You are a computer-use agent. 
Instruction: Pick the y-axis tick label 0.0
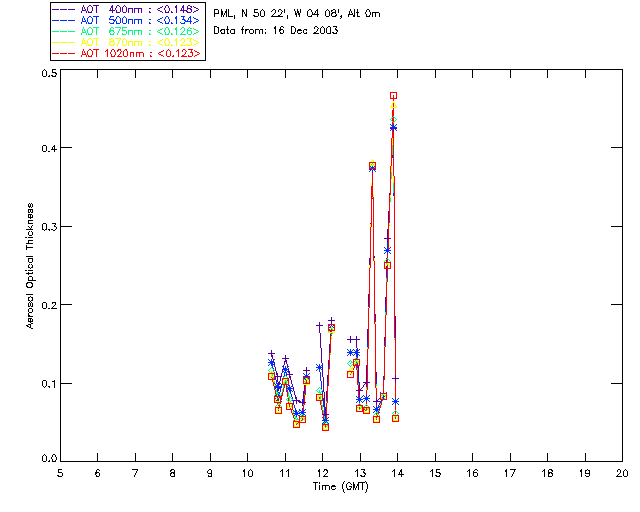point(49,459)
